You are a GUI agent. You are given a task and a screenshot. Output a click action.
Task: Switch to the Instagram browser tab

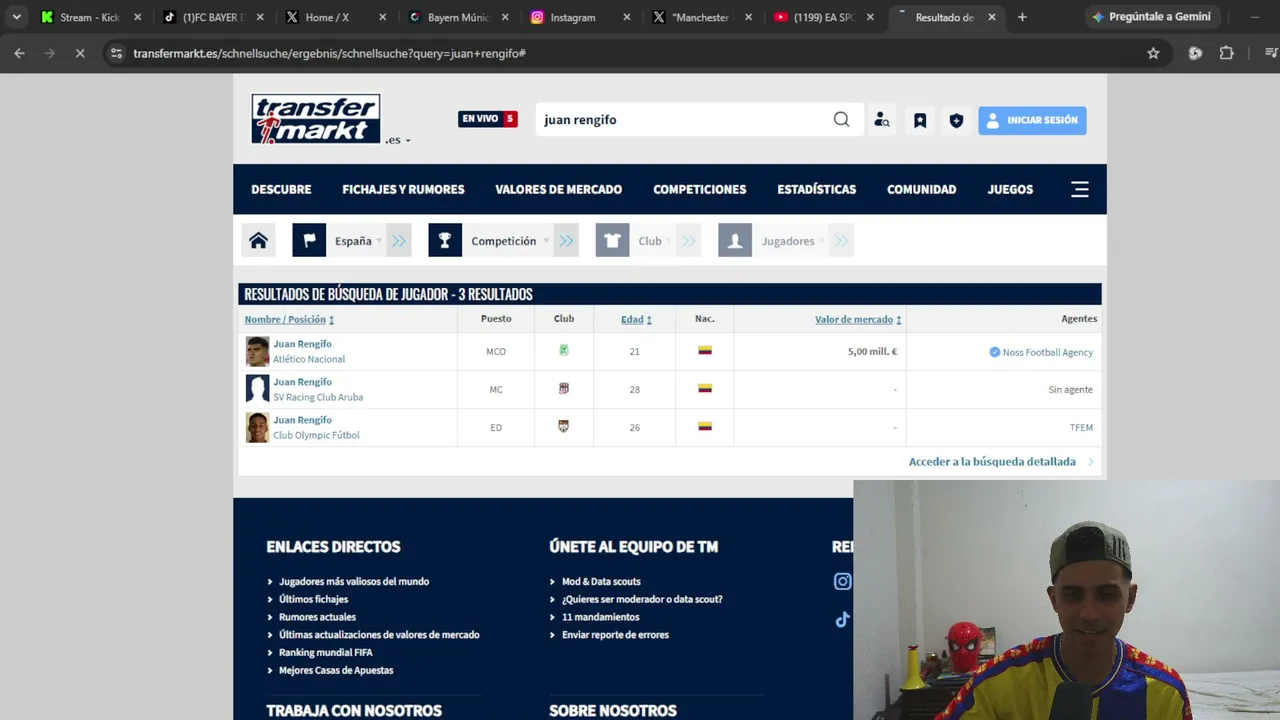click(573, 17)
